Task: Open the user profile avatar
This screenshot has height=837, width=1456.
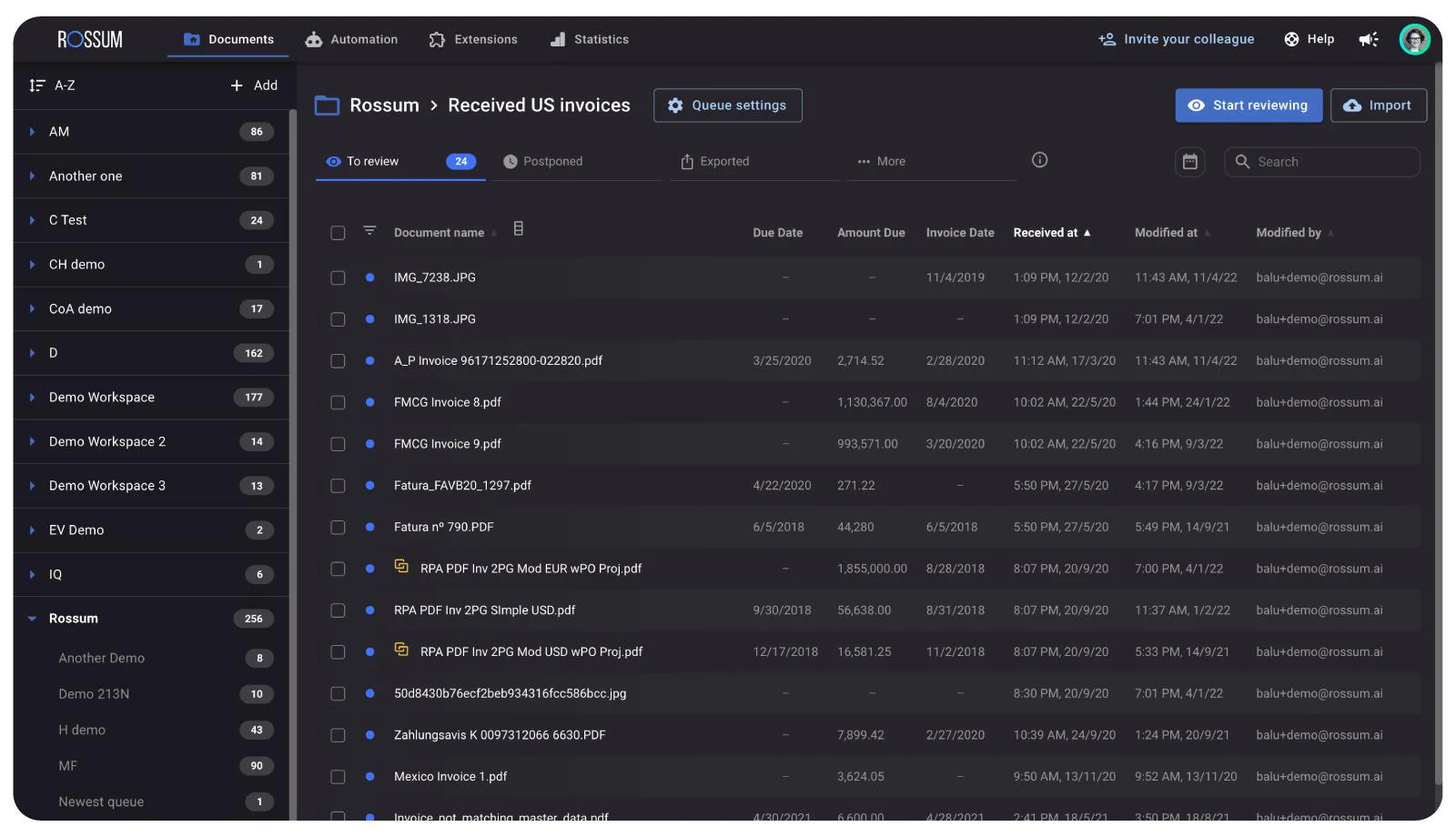Action: coord(1414,39)
